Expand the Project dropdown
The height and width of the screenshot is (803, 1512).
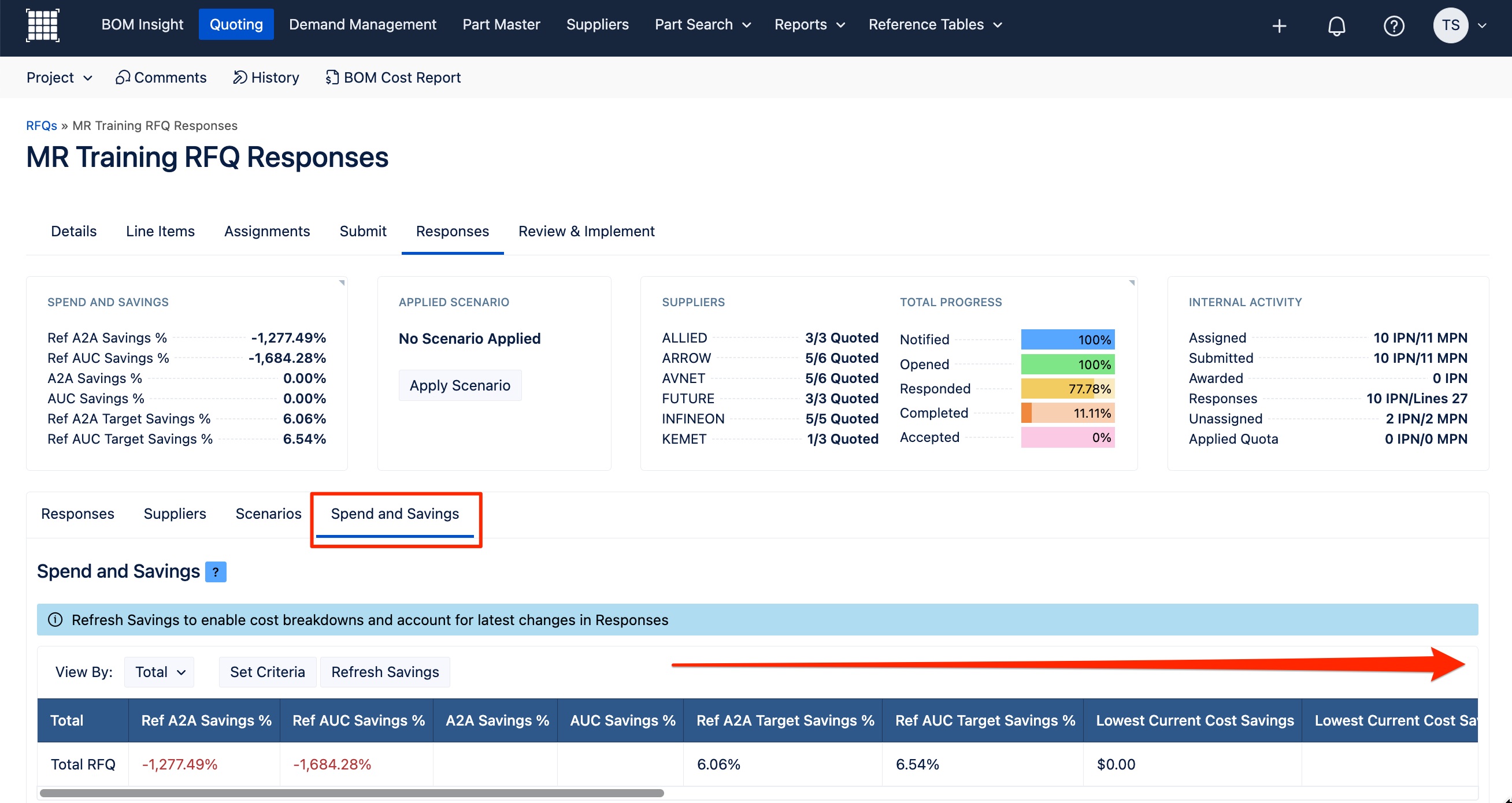coord(60,77)
